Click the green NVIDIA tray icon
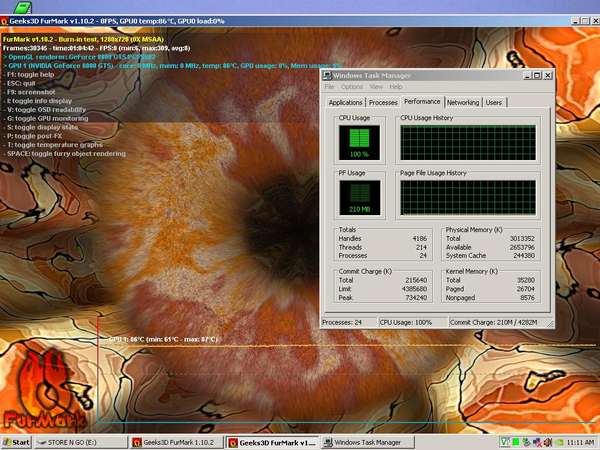This screenshot has height=450, width=600. [x=559, y=442]
